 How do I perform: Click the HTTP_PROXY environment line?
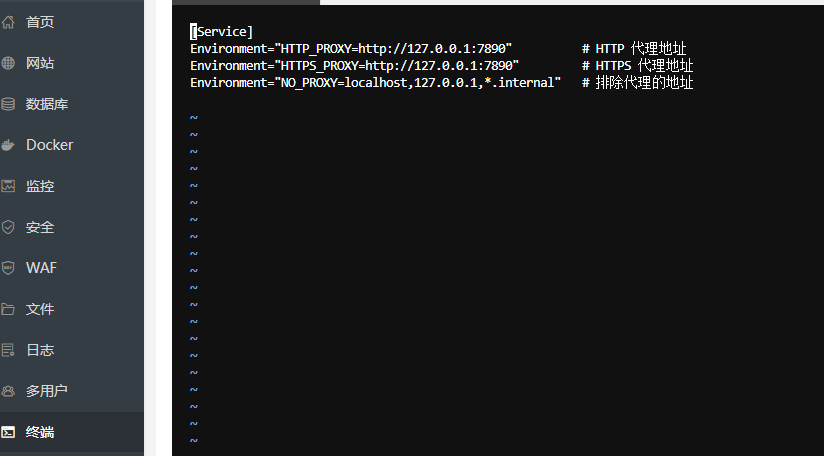[x=350, y=48]
